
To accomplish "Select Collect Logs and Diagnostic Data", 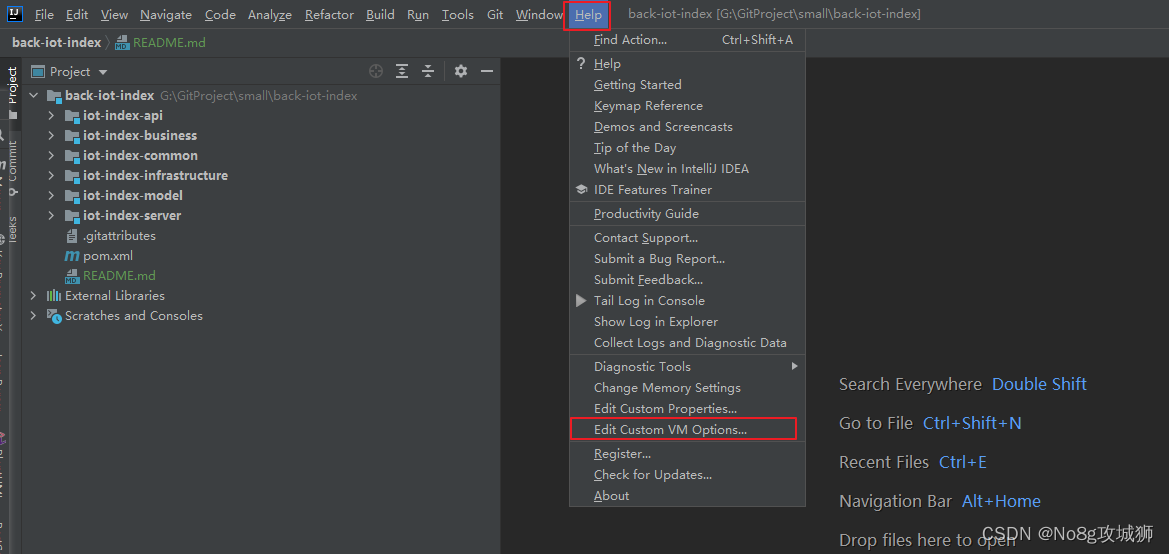I will tap(687, 343).
